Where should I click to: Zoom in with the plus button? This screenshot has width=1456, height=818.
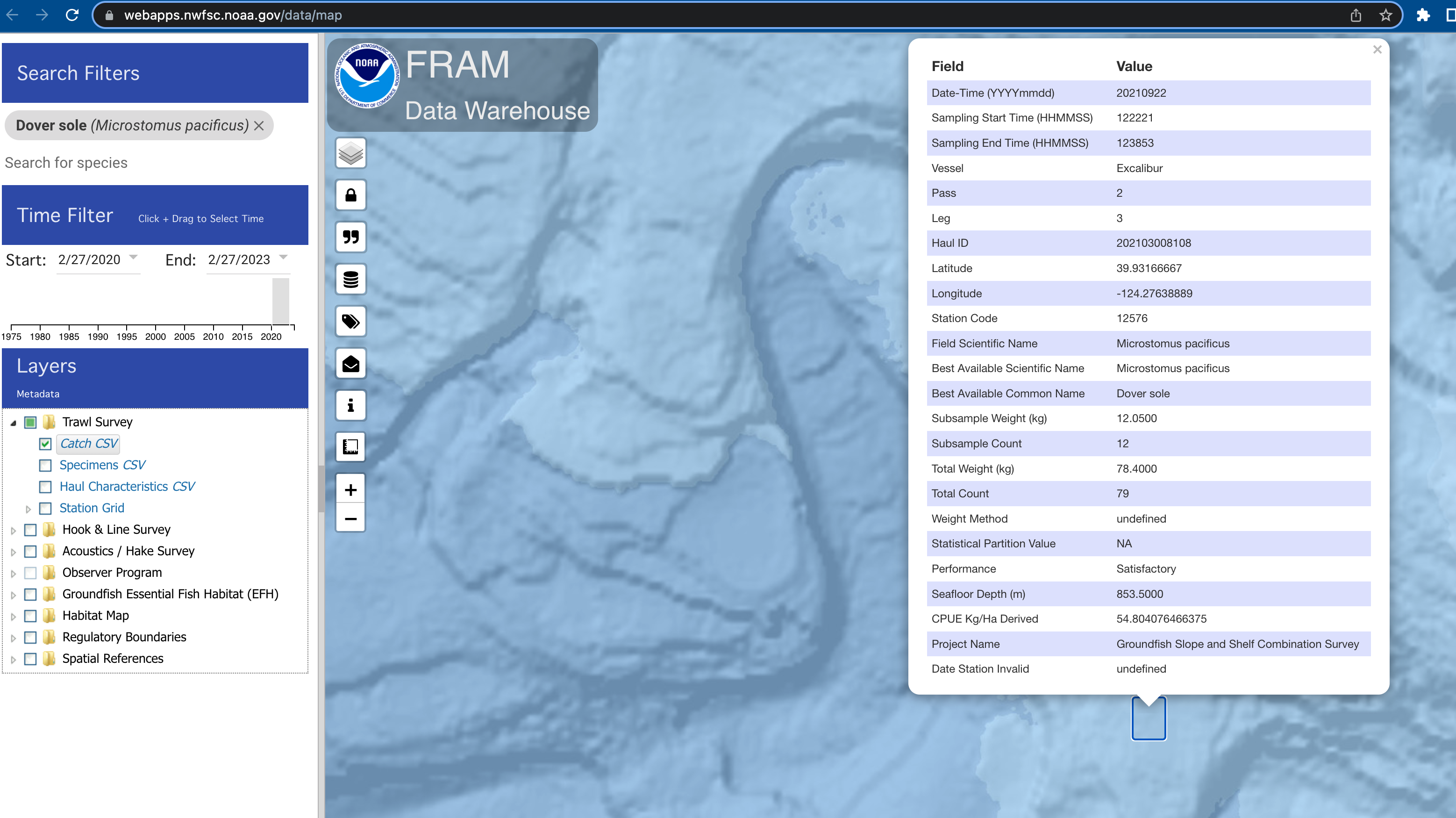click(350, 489)
